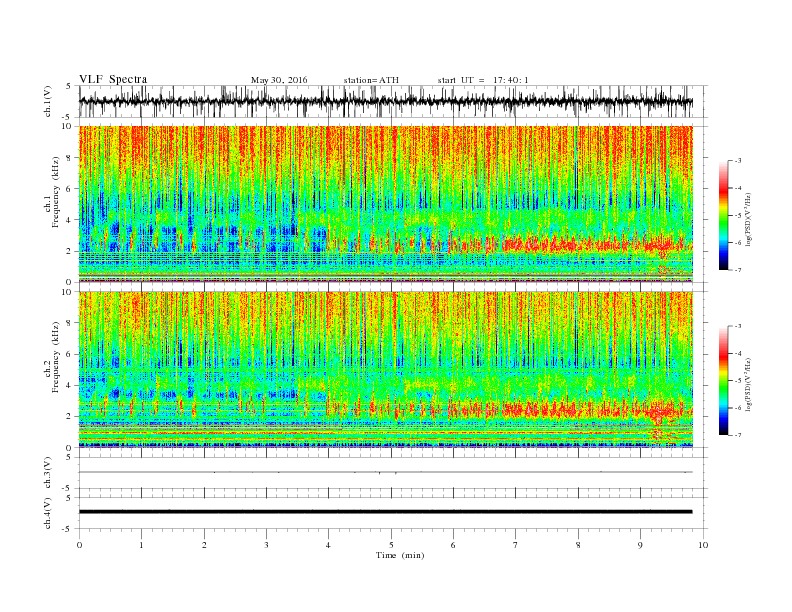Viewport: 792px width, 612px height.
Task: Click the thick black ch.4 trace
Action: [385, 512]
